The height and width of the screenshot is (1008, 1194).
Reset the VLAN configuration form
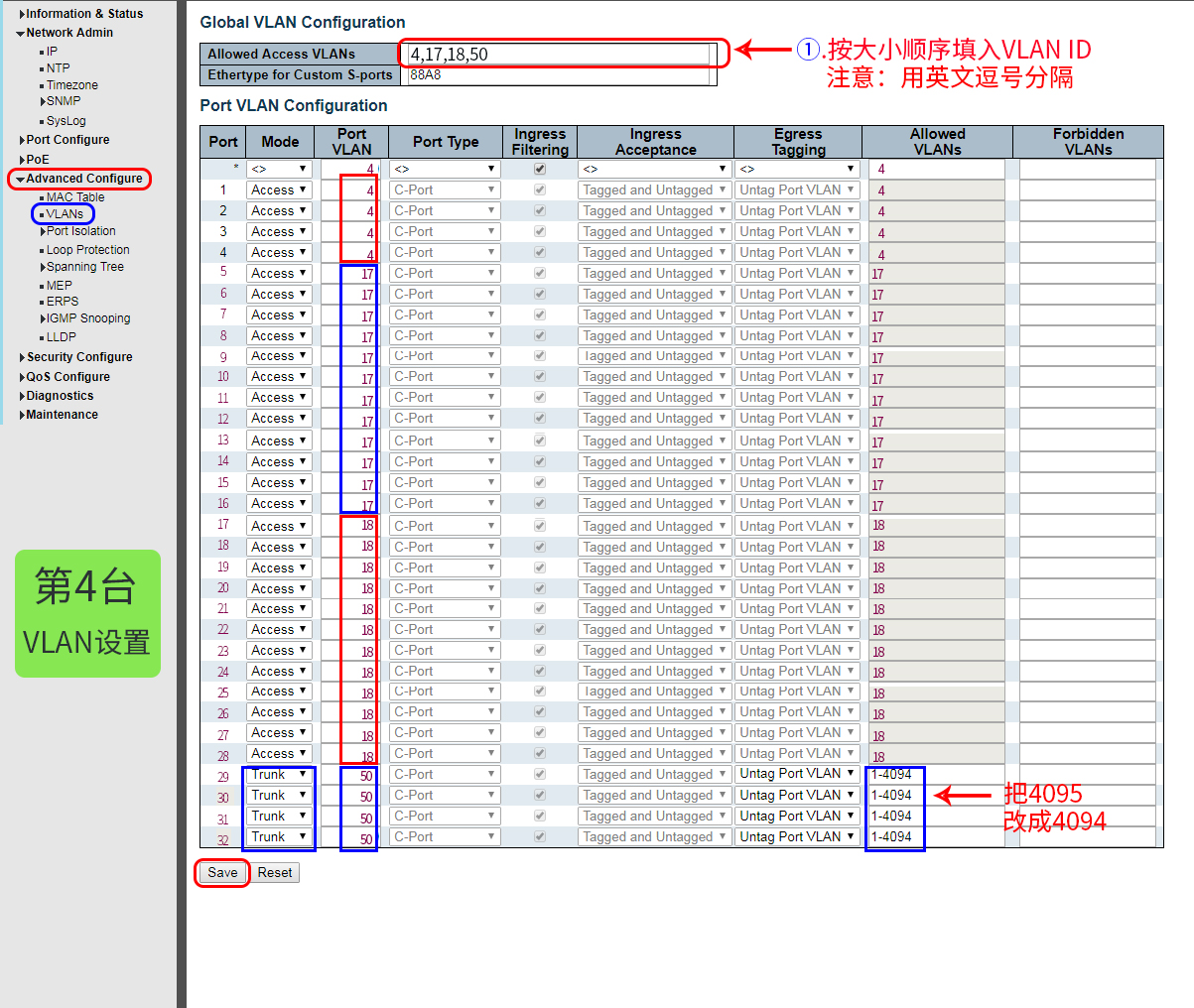tap(275, 873)
